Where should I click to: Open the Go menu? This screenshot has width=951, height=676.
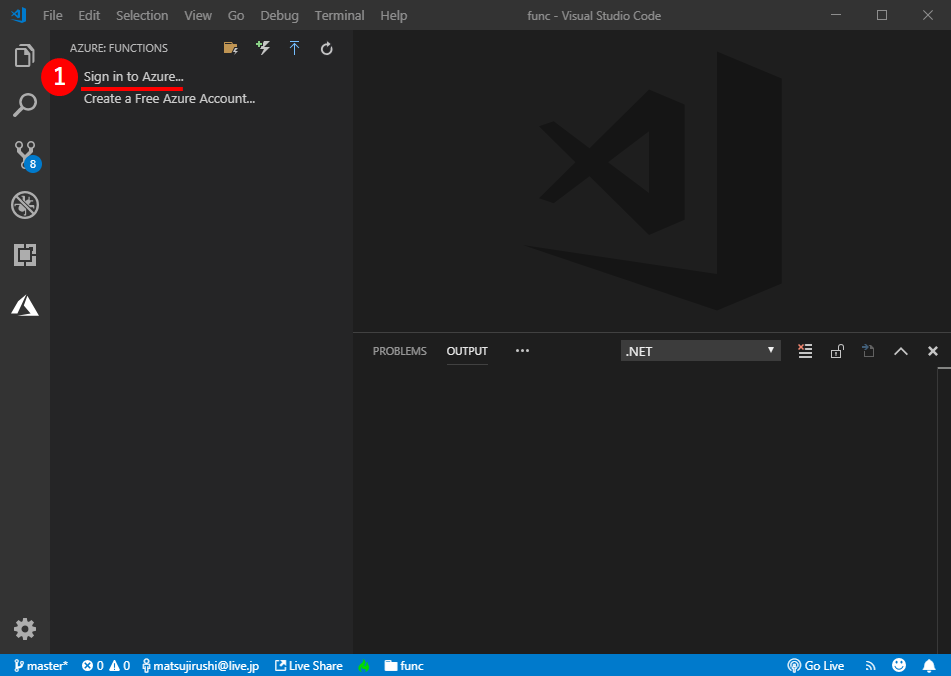[x=236, y=16]
